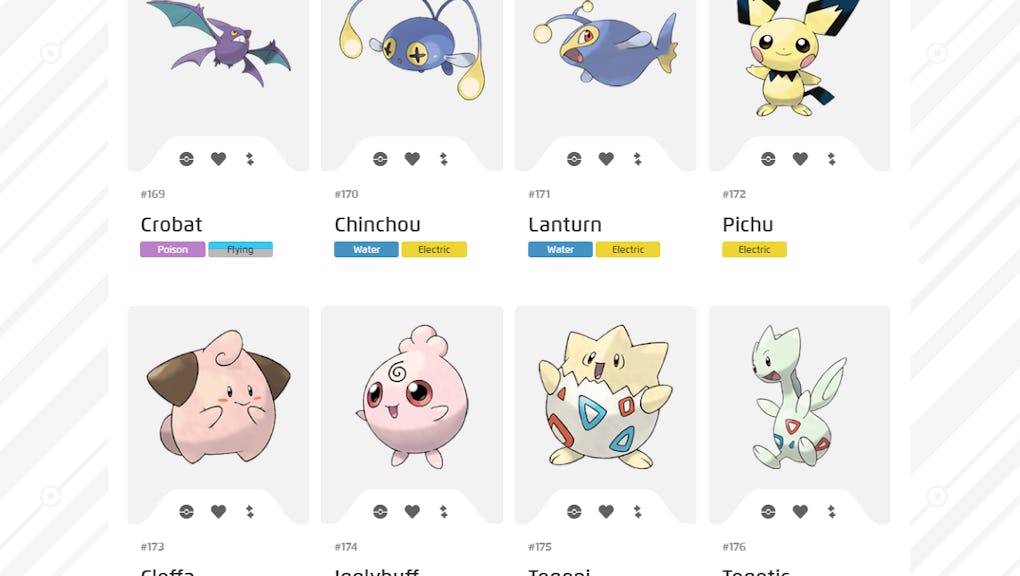Select the Poison type tag on Crobat
Image resolution: width=1020 pixels, height=576 pixels.
click(x=172, y=249)
